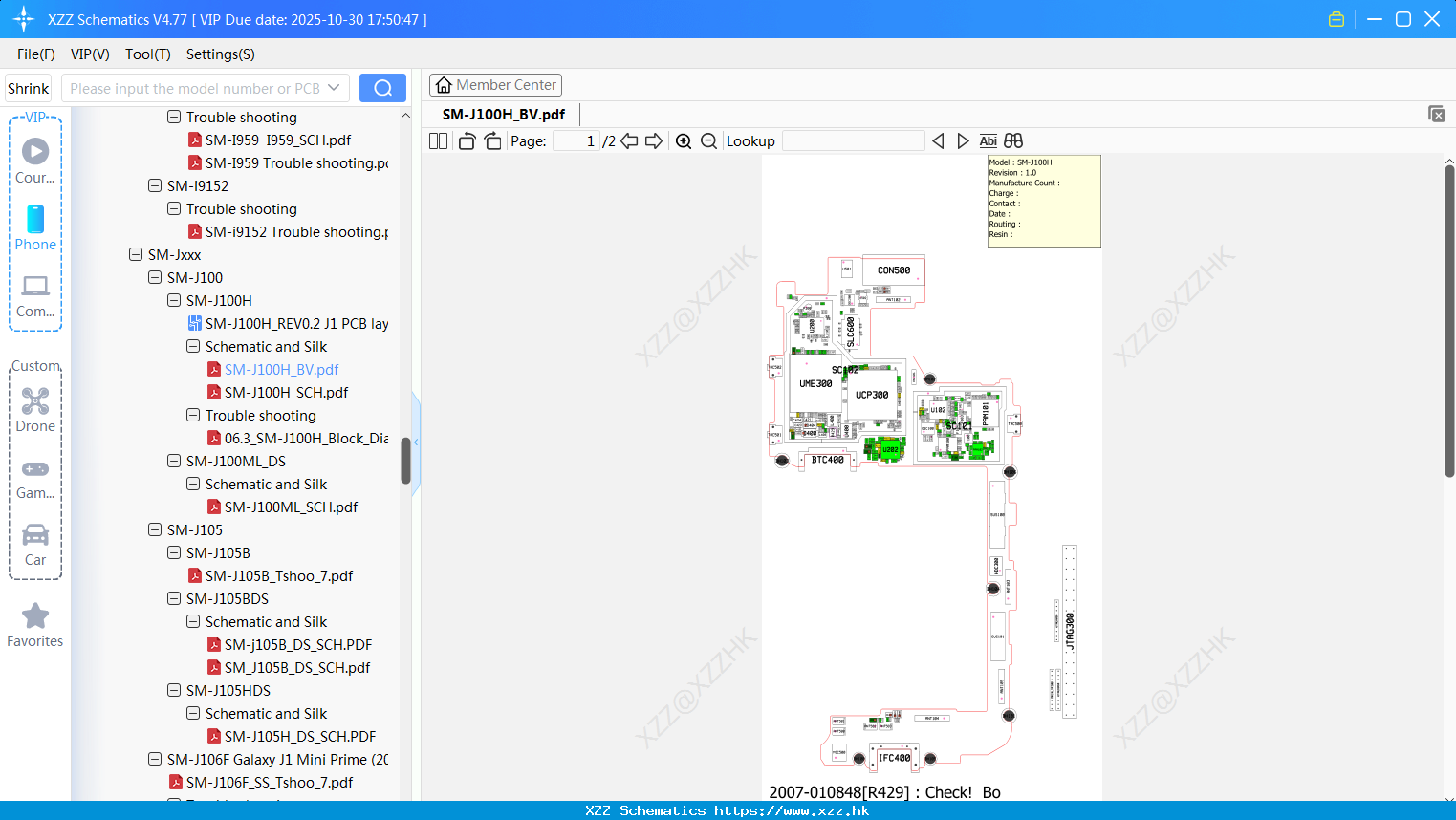1456x820 pixels.
Task: Zoom out of the PDF
Action: 708,141
